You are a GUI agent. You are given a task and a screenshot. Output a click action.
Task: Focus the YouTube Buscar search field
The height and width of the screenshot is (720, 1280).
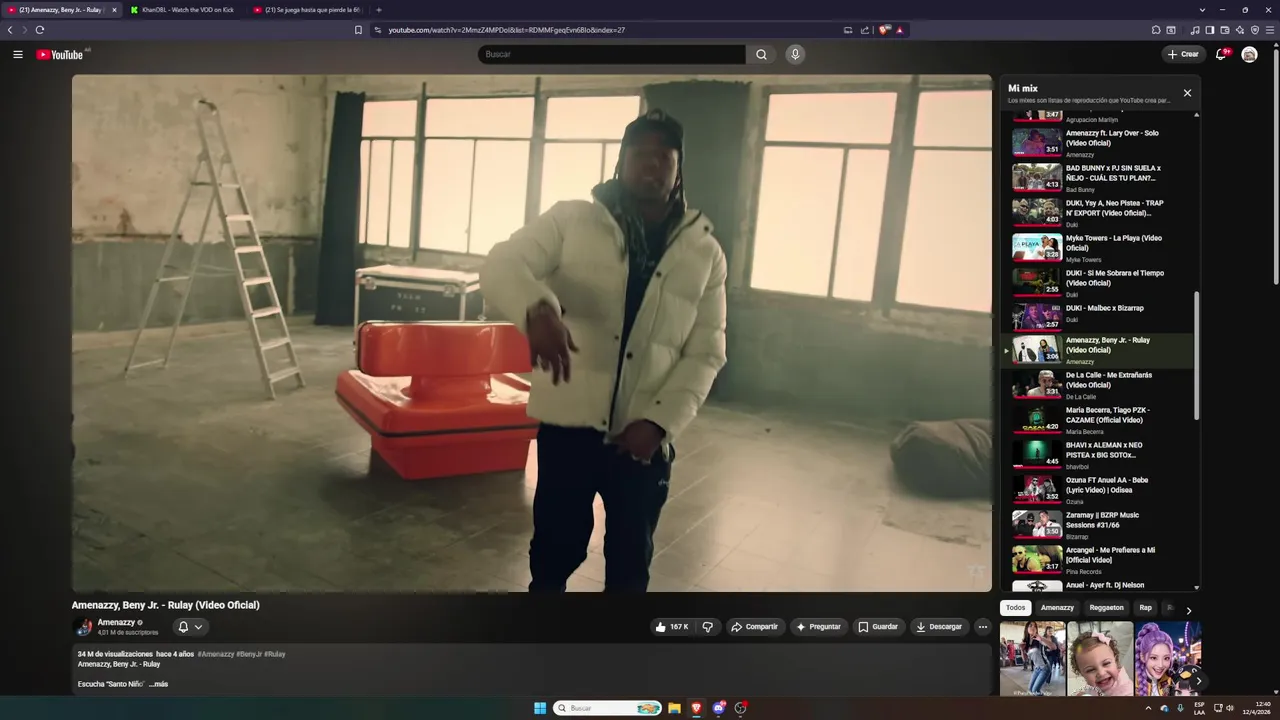click(612, 54)
